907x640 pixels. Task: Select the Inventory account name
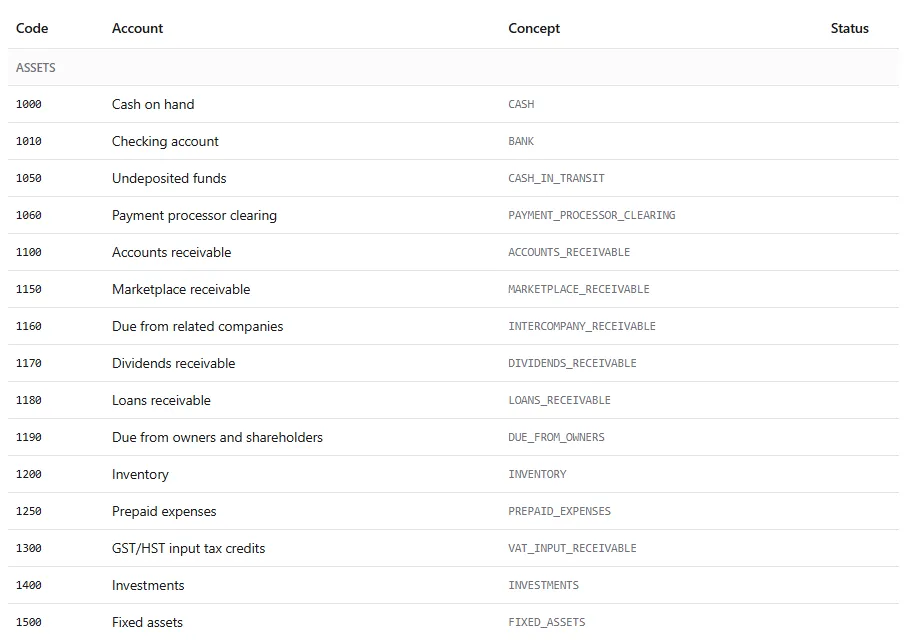(140, 475)
